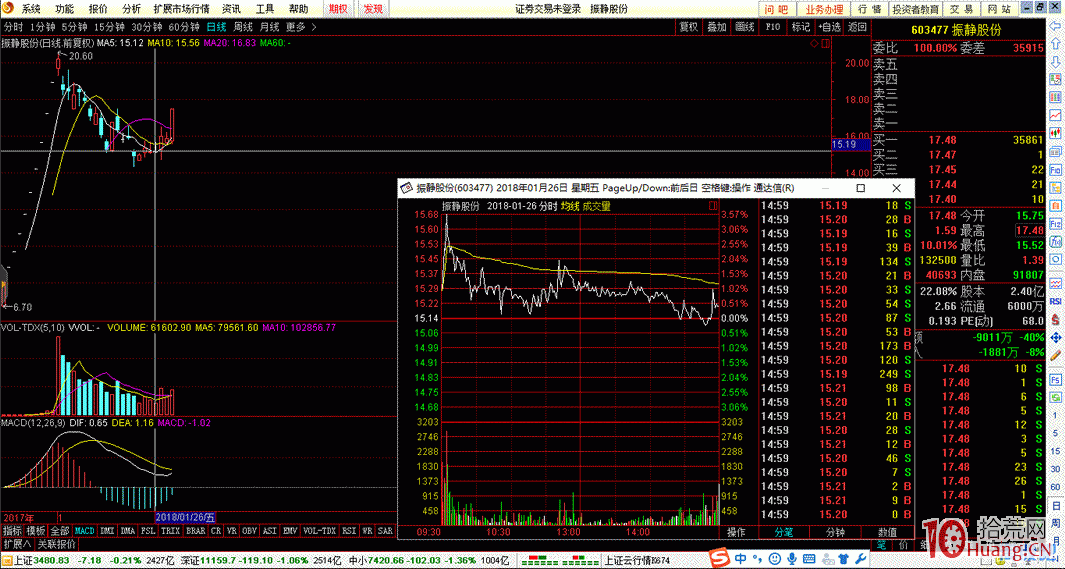Click the Sogou wrench settings icon
Image resolution: width=1065 pixels, height=569 pixels.
(x=860, y=559)
